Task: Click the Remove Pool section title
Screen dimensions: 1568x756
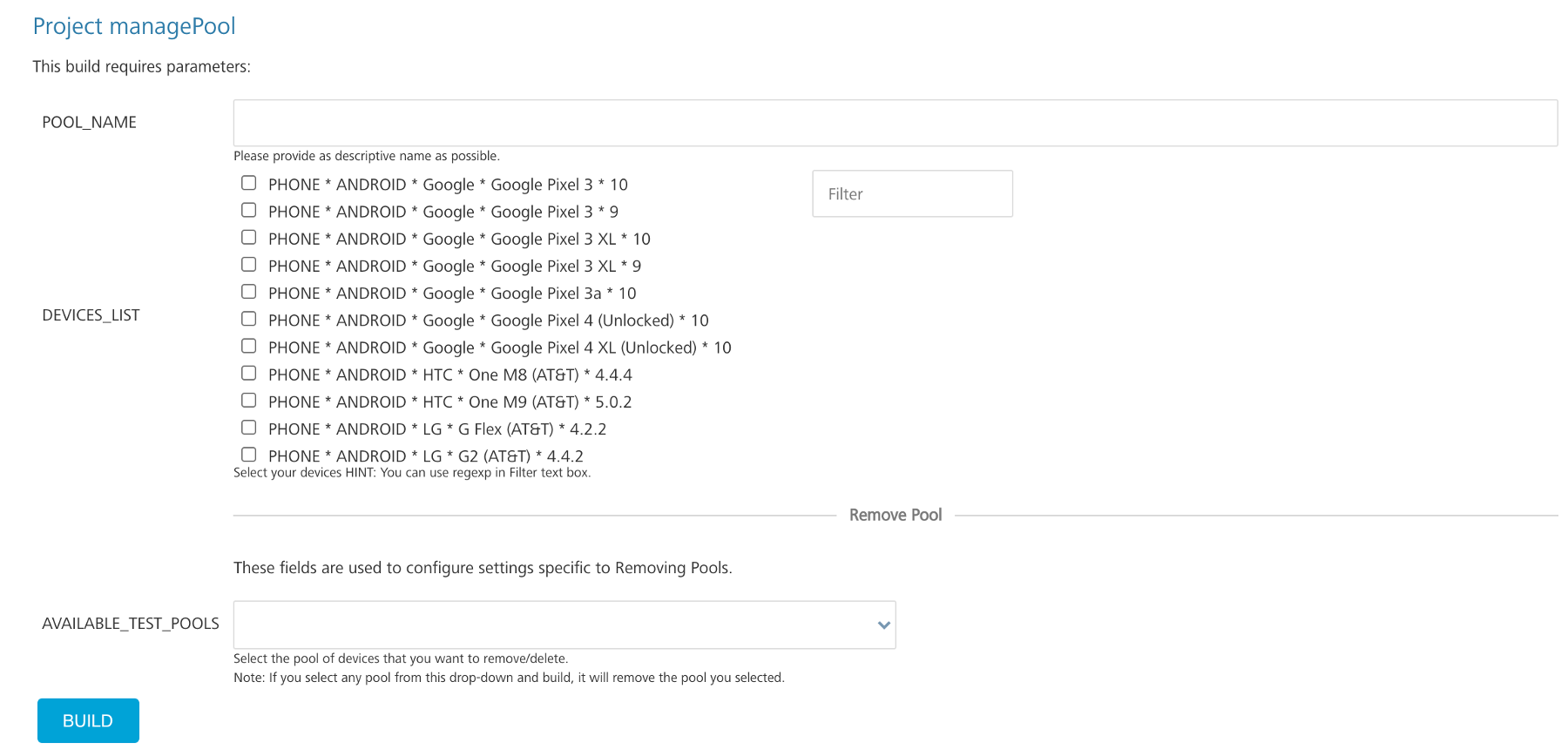Action: click(895, 515)
